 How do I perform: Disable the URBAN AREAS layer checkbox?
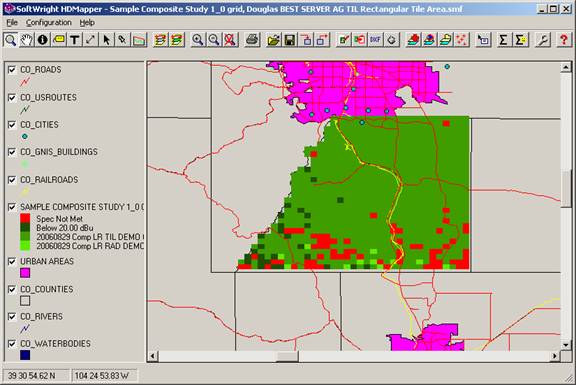coord(12,261)
